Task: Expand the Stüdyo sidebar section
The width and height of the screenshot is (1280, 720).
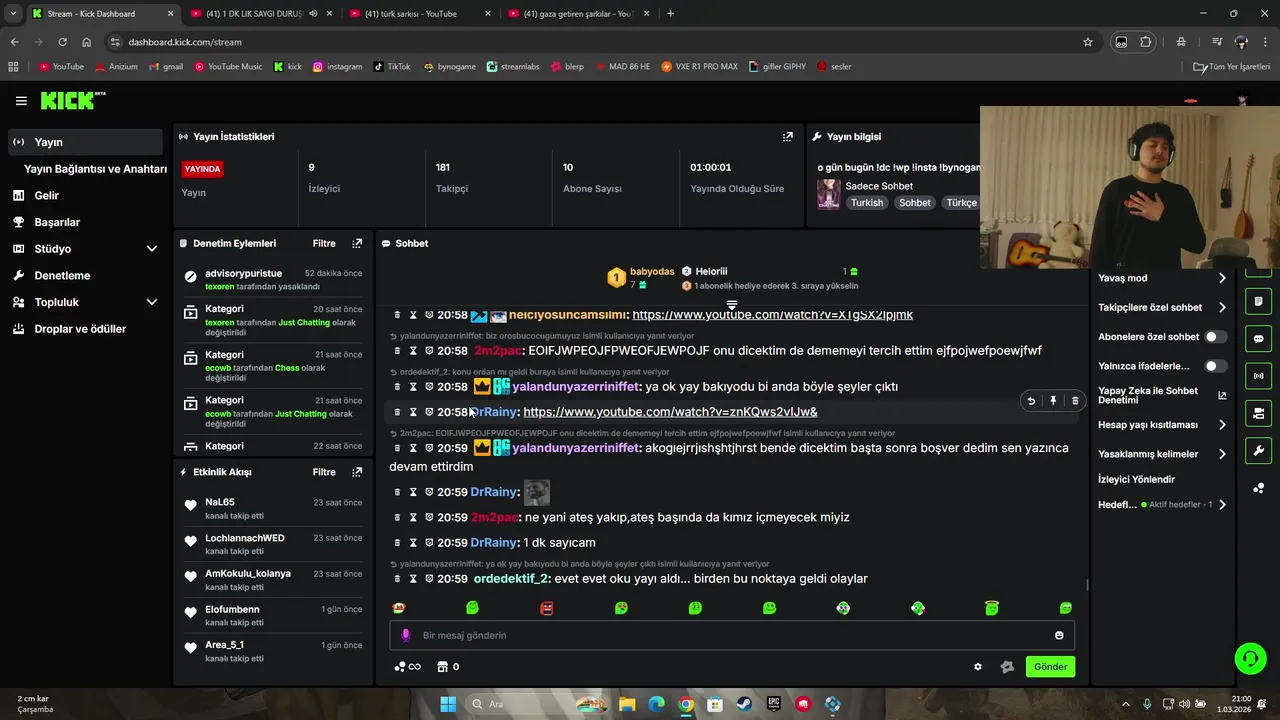Action: coord(152,249)
